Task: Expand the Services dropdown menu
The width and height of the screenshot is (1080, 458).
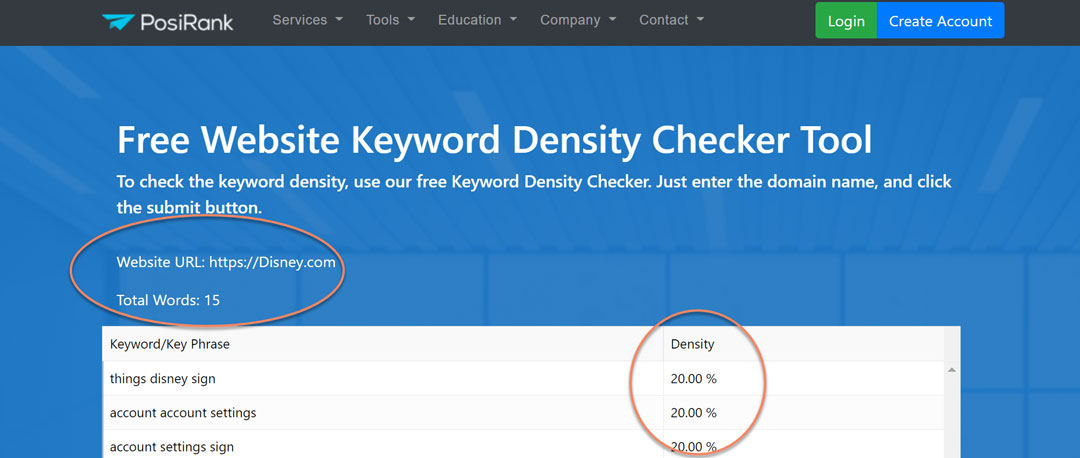Action: [x=307, y=20]
